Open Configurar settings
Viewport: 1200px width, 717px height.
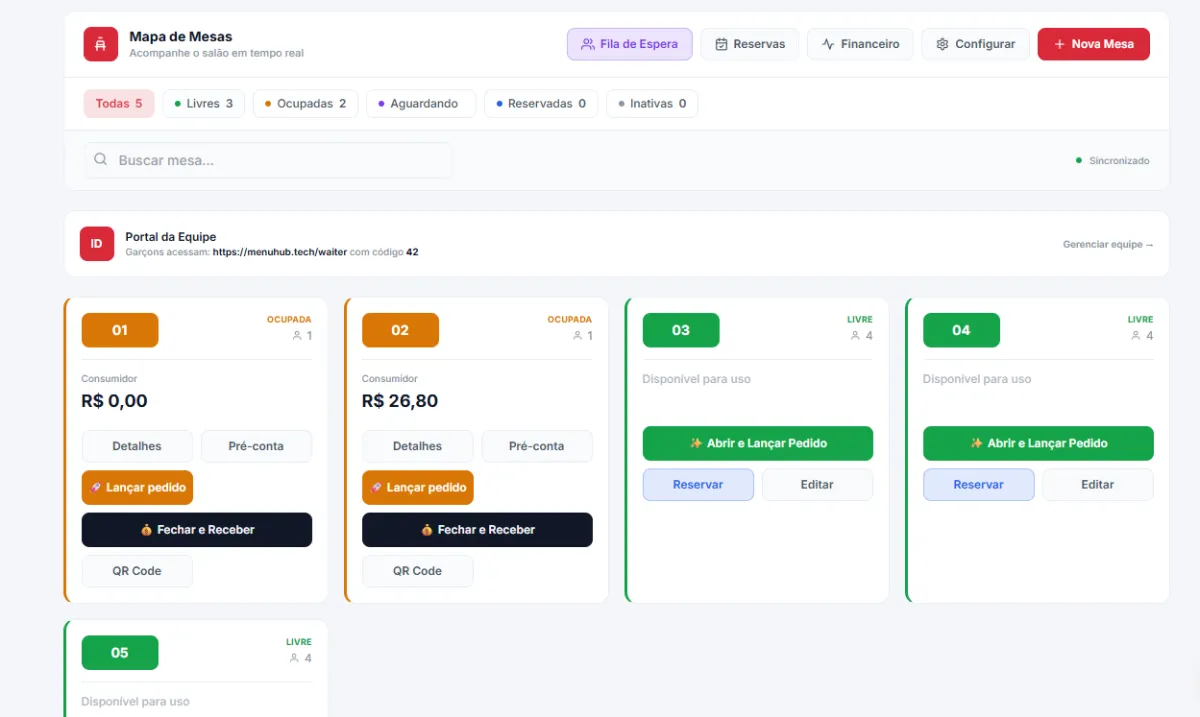975,44
